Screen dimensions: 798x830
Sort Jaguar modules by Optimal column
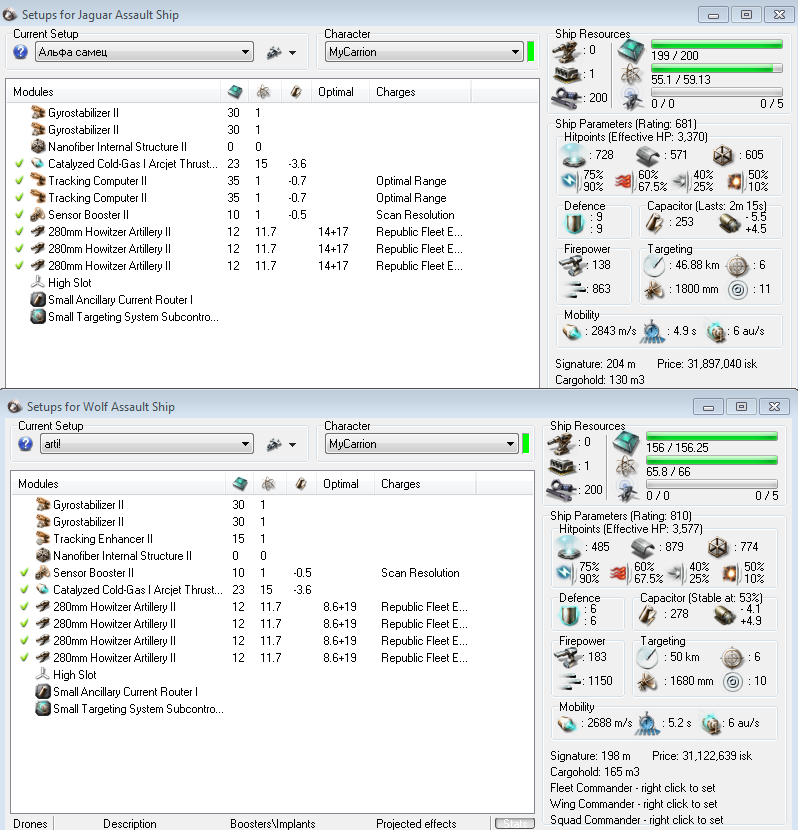coord(340,92)
